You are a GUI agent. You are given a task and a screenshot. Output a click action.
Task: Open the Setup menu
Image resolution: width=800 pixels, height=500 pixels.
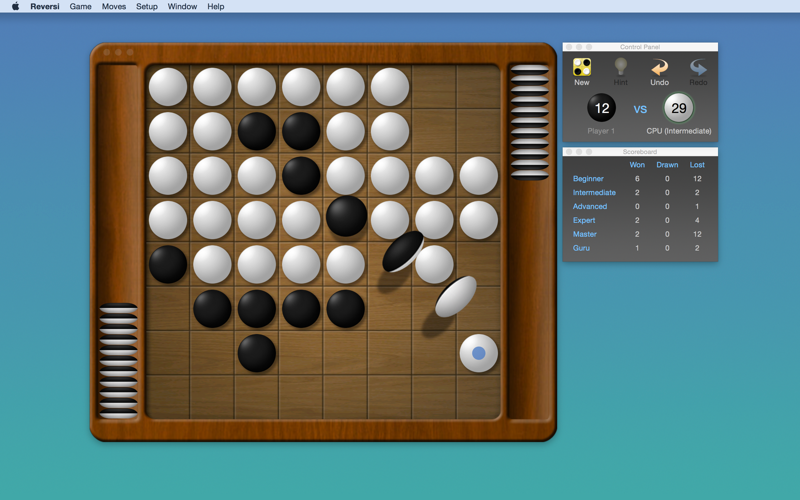coord(146,6)
